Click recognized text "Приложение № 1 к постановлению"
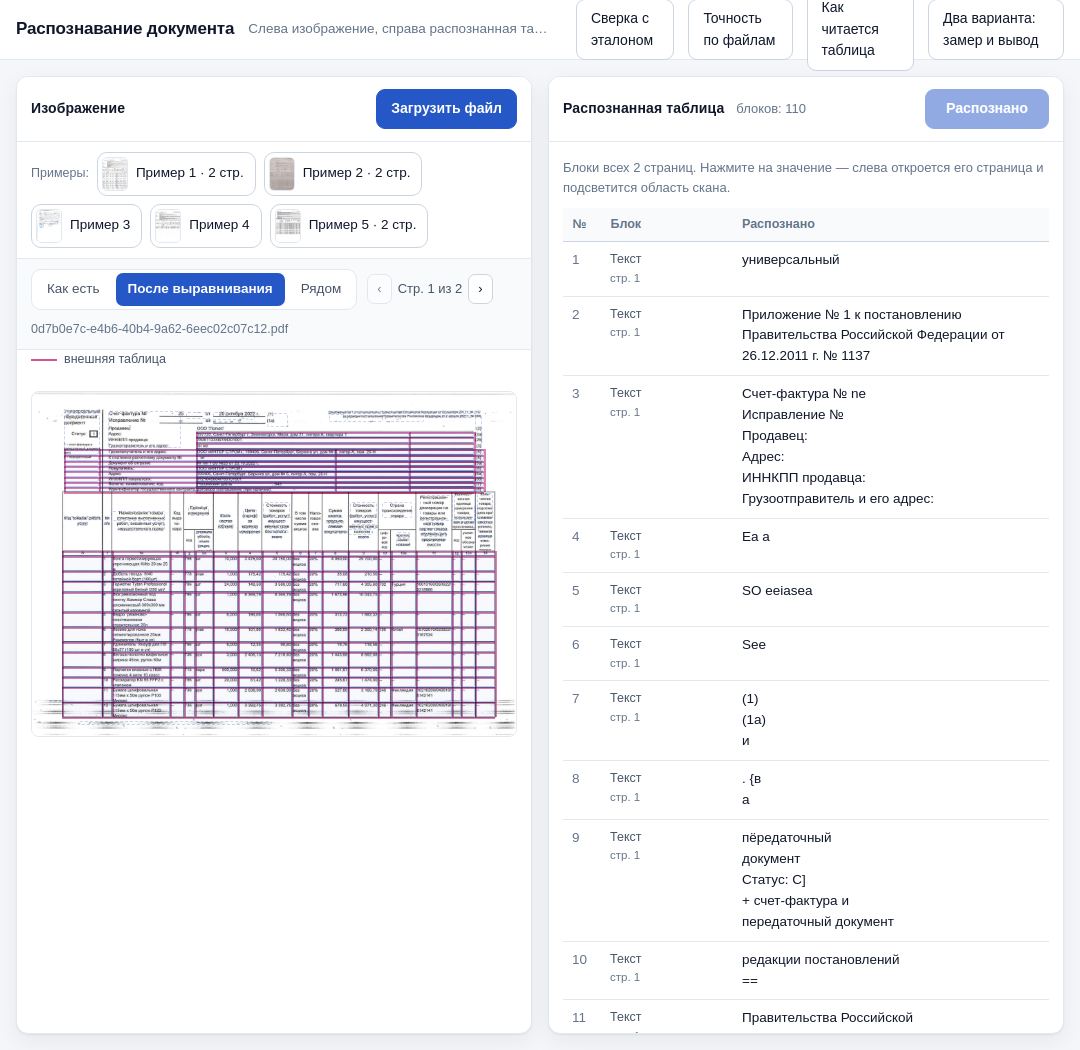 coord(851,315)
